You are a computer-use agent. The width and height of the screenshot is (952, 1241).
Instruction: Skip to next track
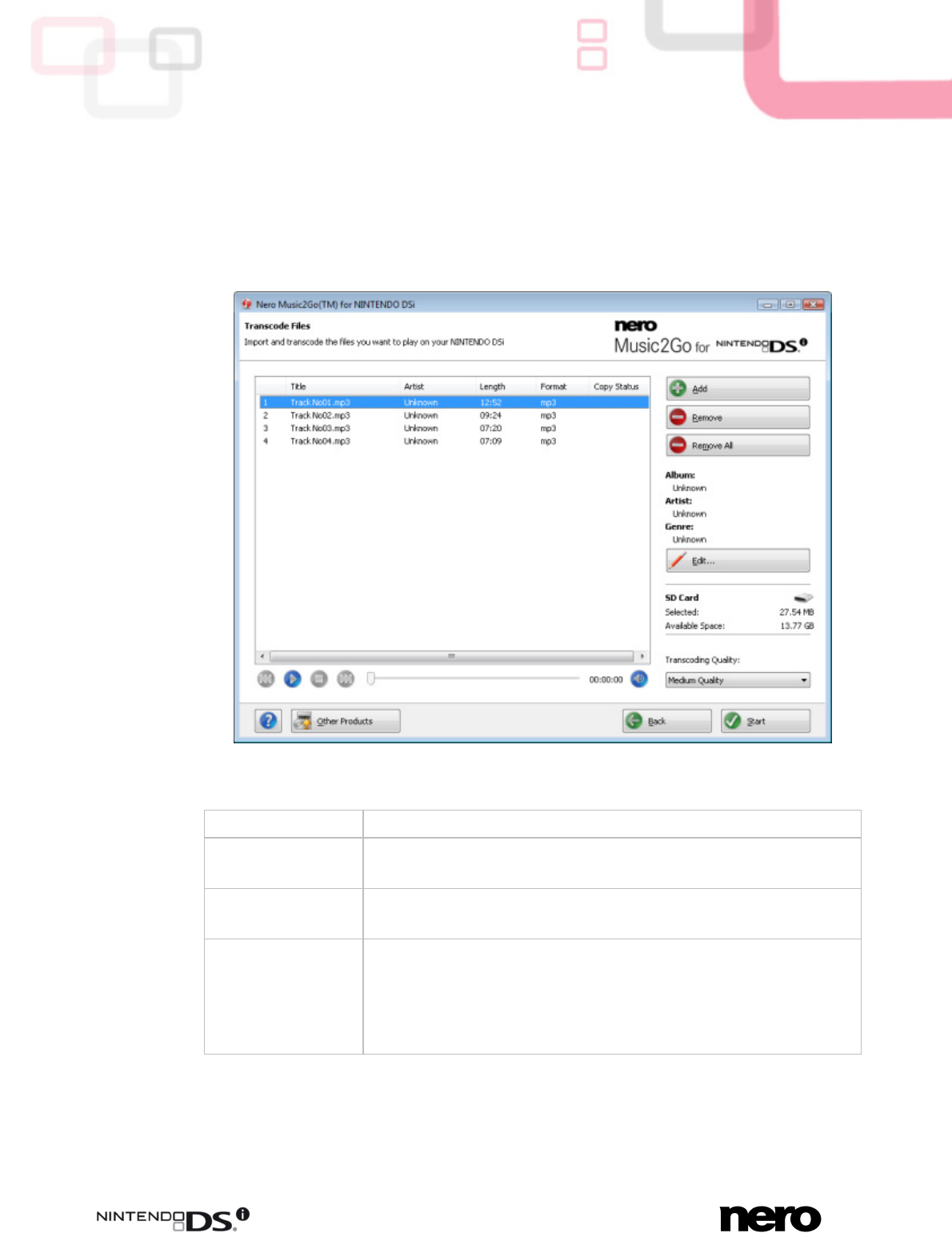346,679
